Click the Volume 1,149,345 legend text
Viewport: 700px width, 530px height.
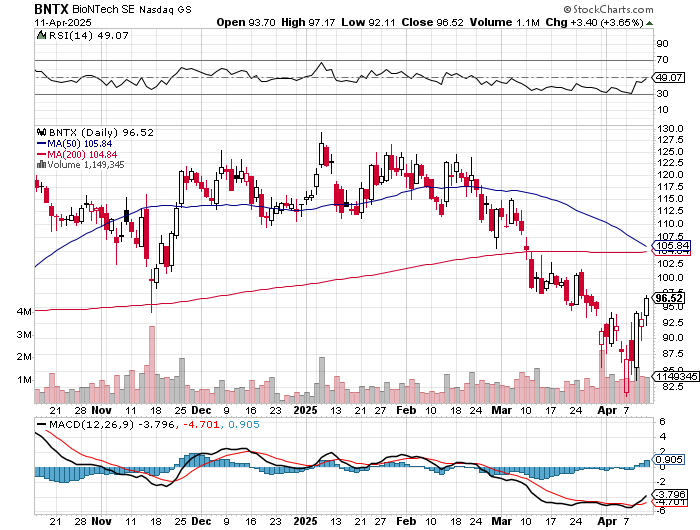point(86,165)
